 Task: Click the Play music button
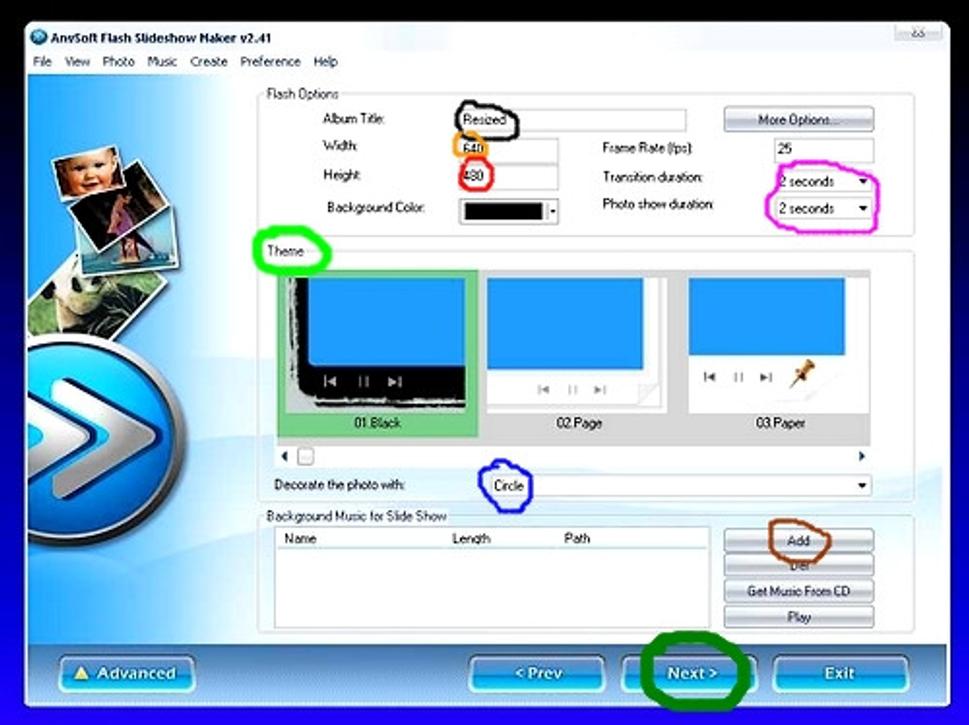tap(798, 617)
